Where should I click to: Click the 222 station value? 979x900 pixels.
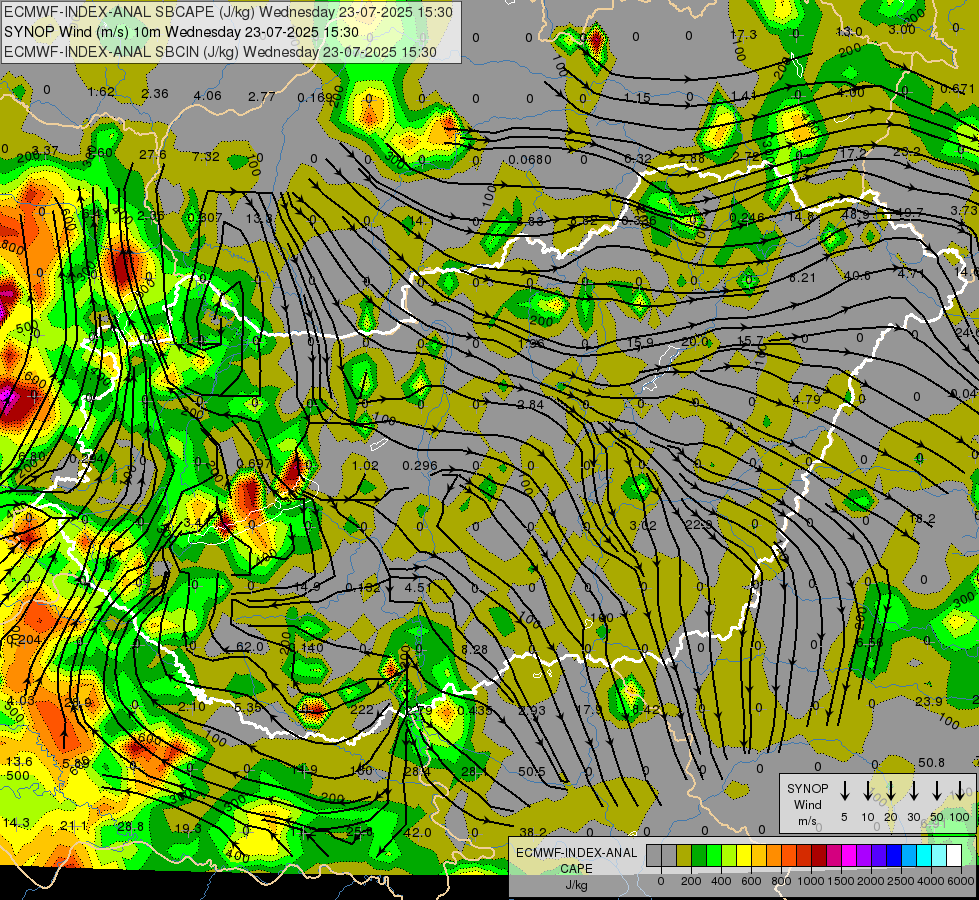(x=362, y=710)
